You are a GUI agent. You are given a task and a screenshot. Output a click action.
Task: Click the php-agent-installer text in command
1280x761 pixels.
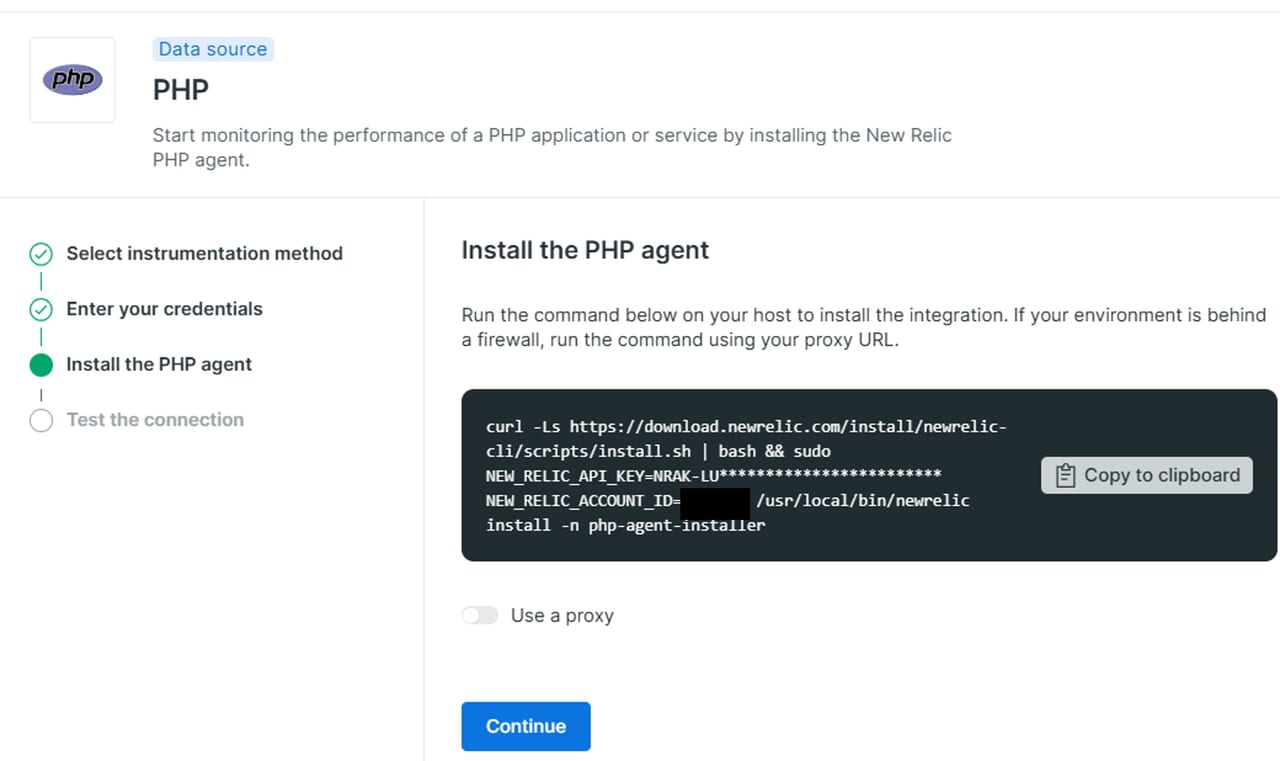click(x=676, y=525)
